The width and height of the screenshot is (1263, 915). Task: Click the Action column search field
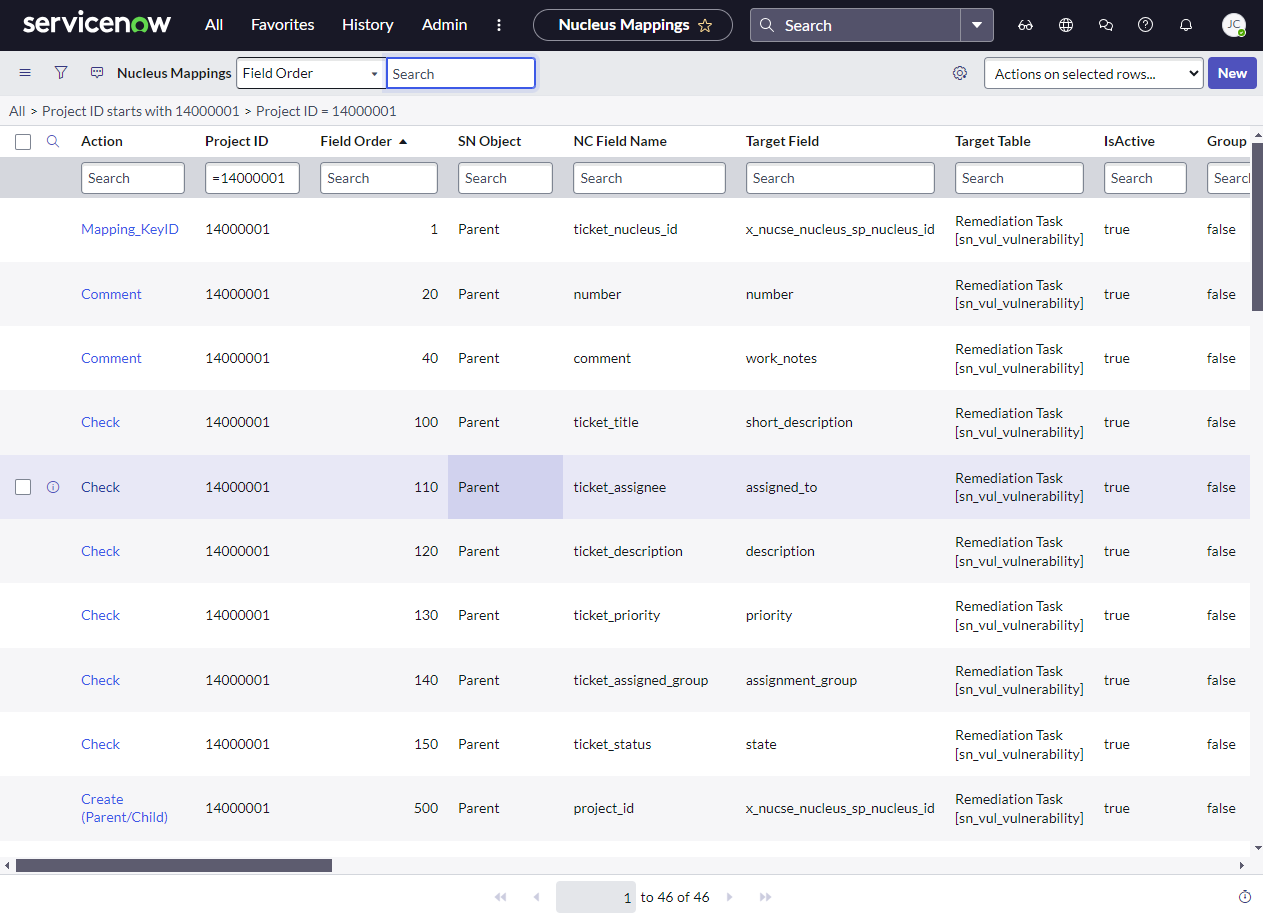[133, 178]
